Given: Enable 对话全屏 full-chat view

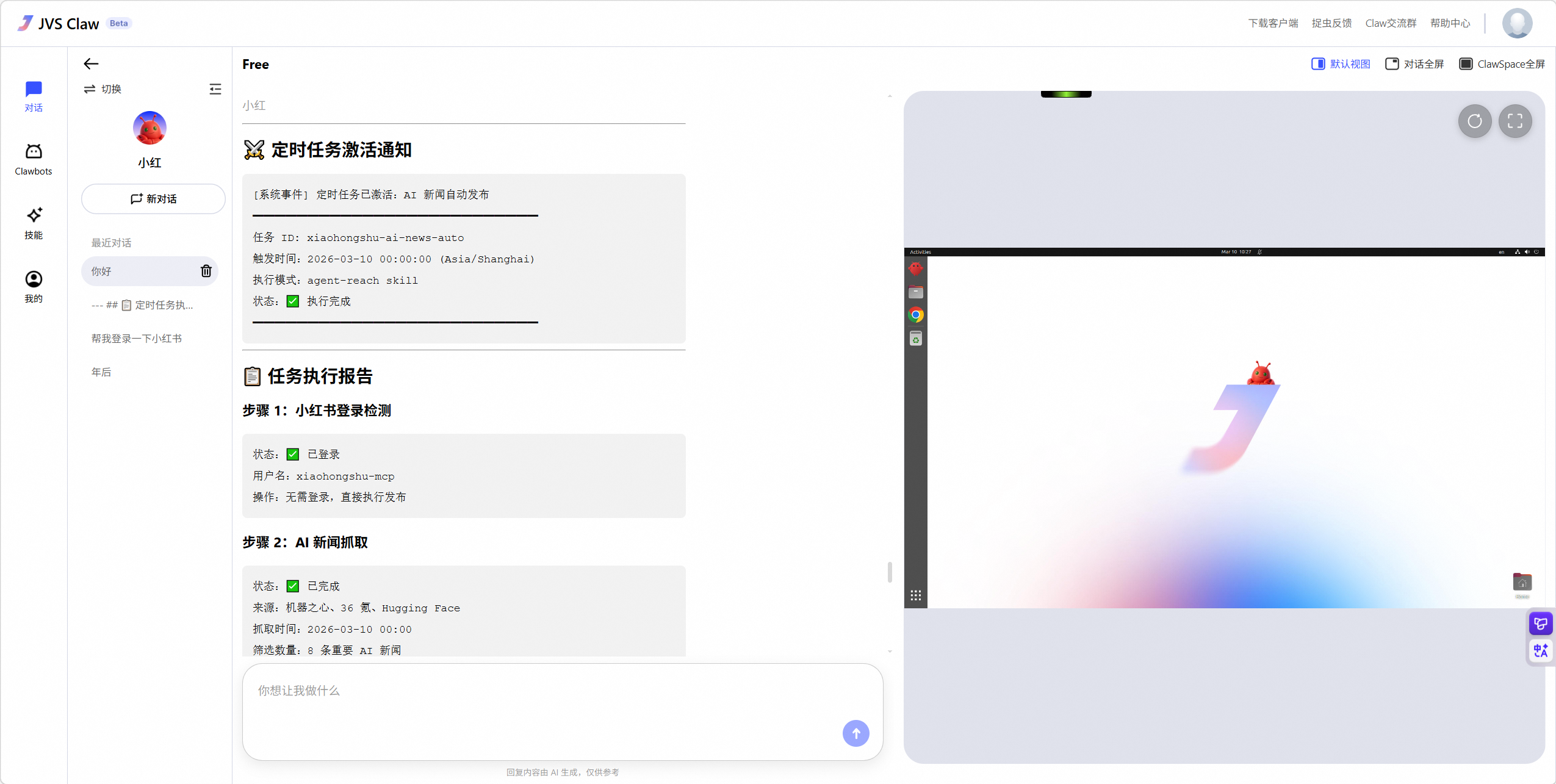Looking at the screenshot, I should click(1414, 63).
